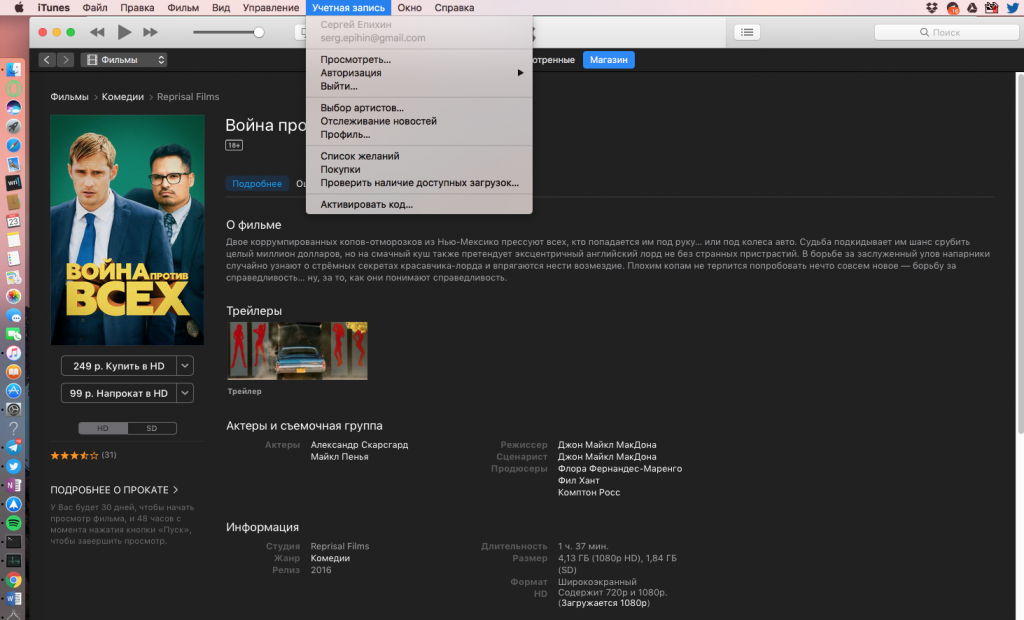Click the fast-forward (next) button

pos(151,32)
